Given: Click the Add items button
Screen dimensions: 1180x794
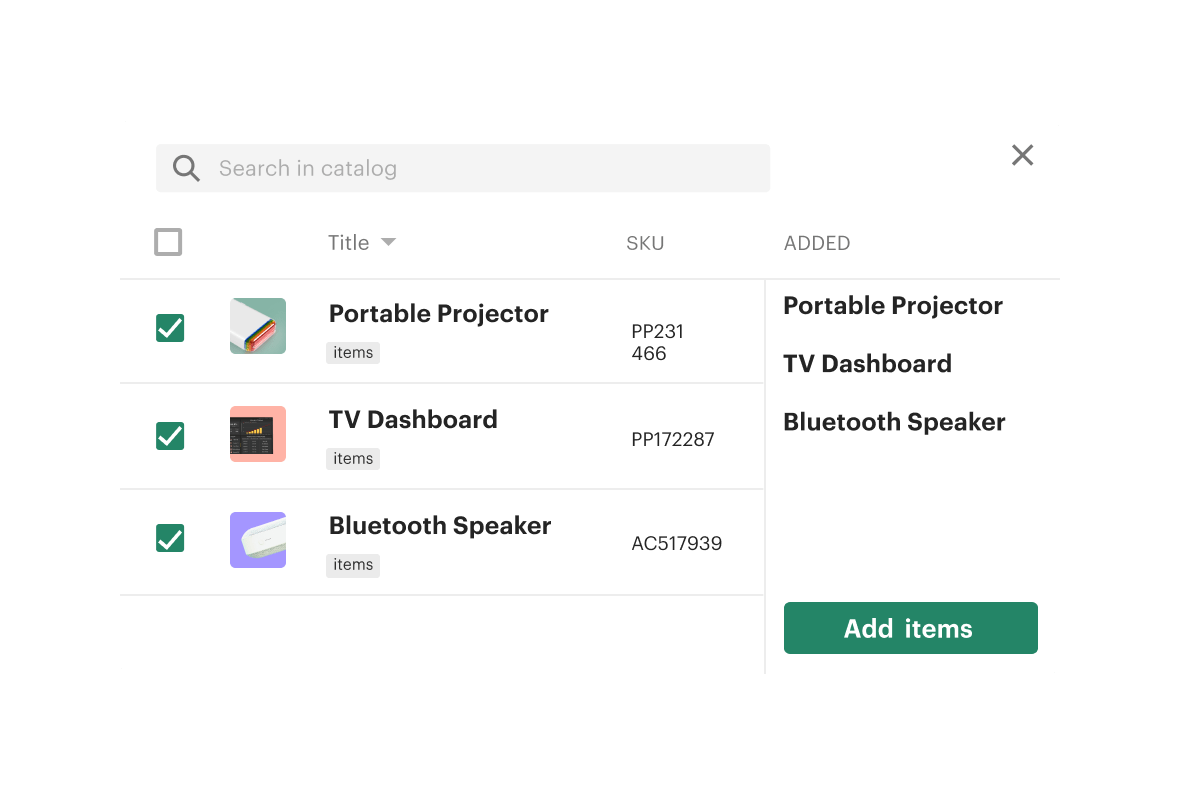Looking at the screenshot, I should pos(911,628).
